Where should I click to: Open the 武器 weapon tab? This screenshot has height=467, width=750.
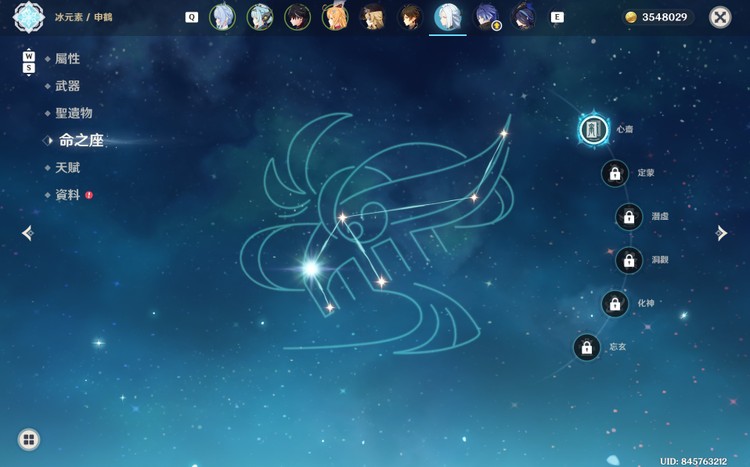point(67,86)
